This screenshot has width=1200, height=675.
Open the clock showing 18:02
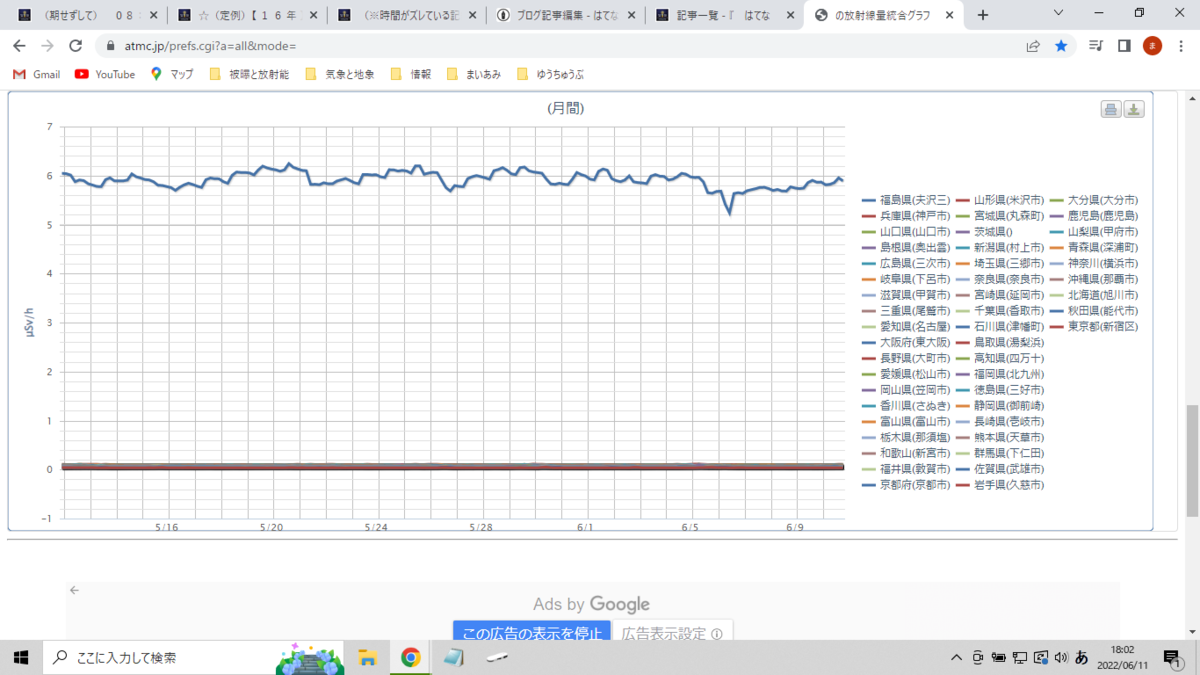click(1122, 657)
